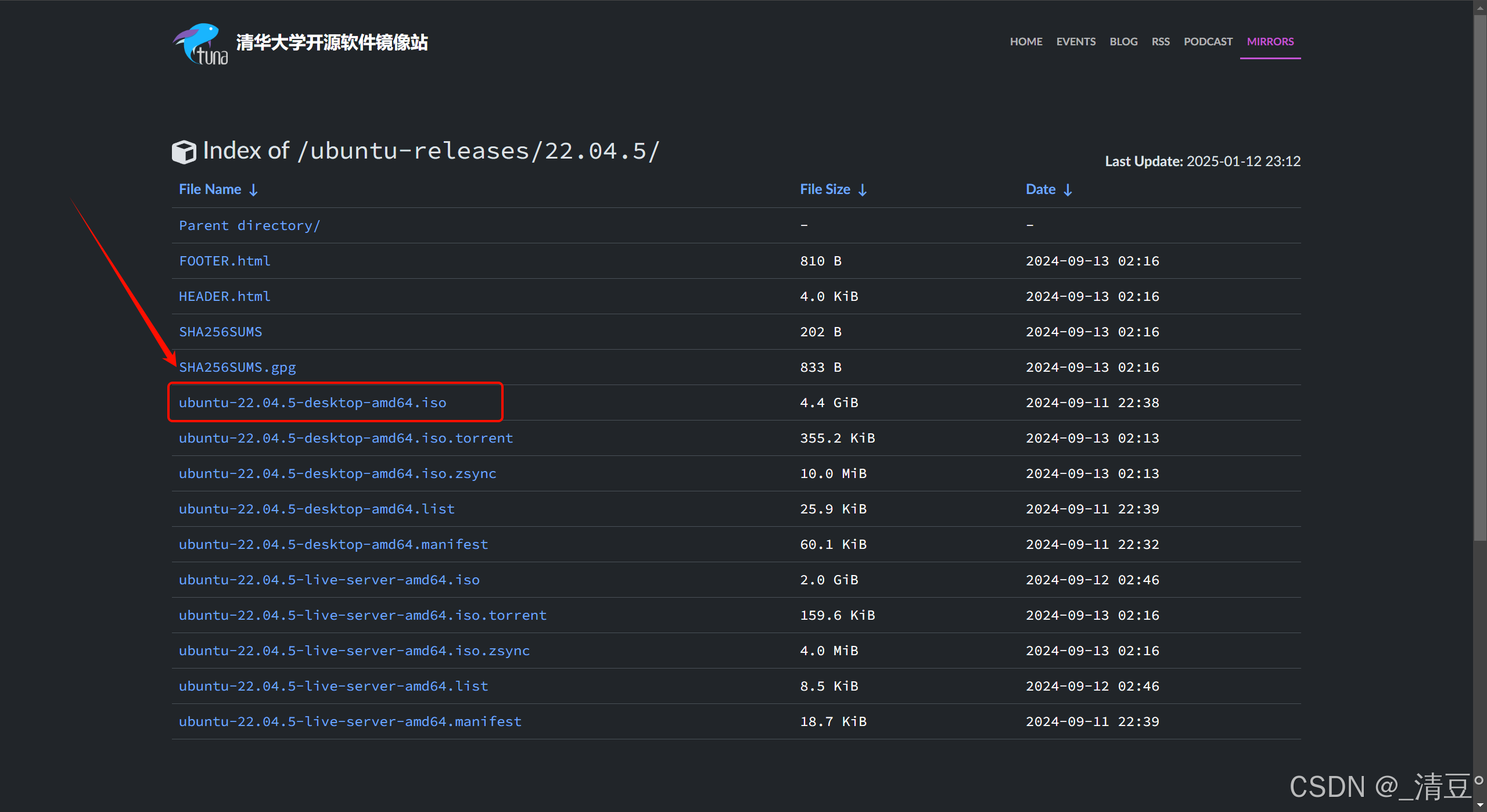Open ubuntu-22.04.5-live-server-amd64.manifest
This screenshot has width=1487, height=812.
click(x=350, y=721)
